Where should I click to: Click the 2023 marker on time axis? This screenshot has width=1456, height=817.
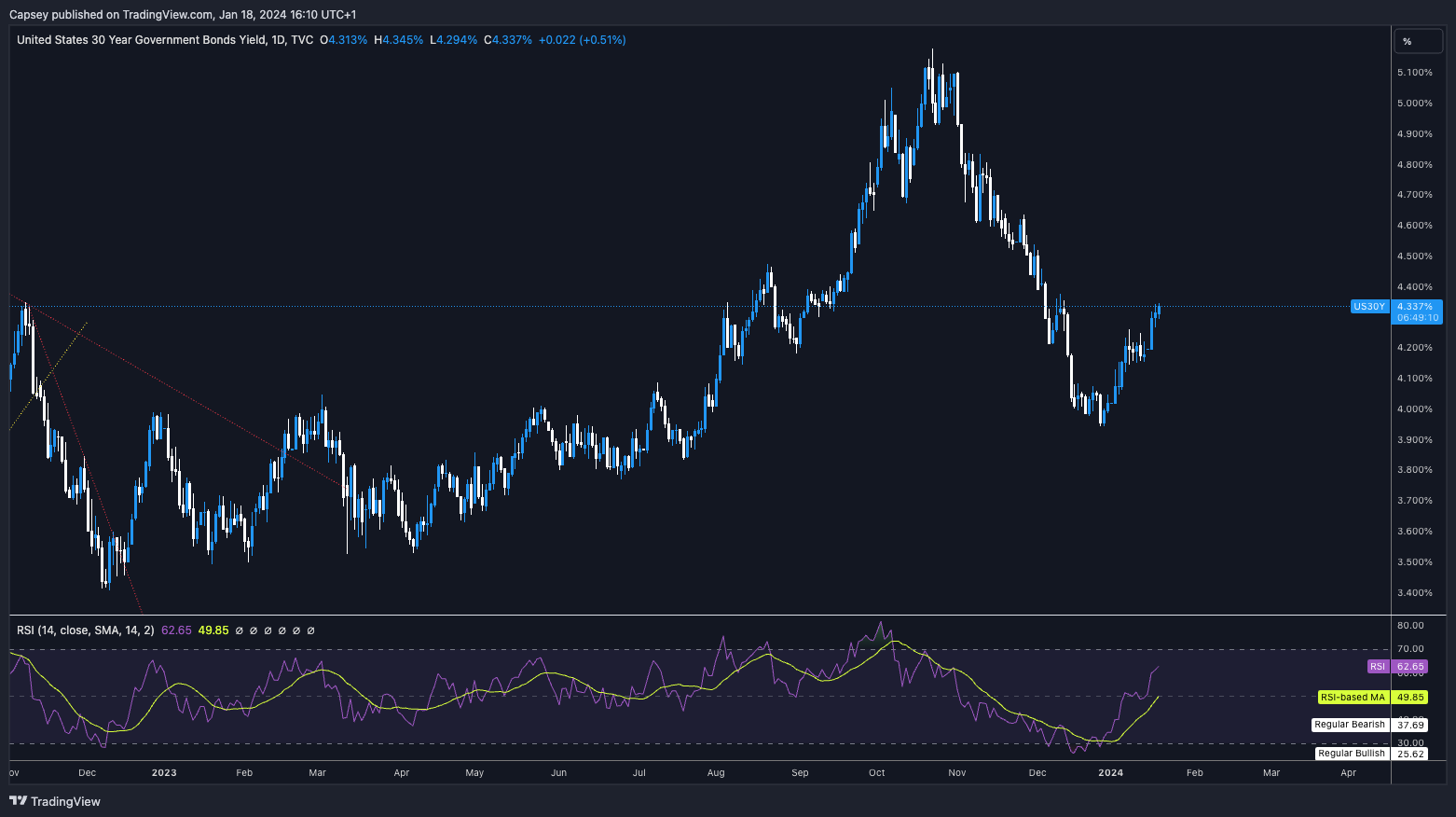pyautogui.click(x=164, y=772)
